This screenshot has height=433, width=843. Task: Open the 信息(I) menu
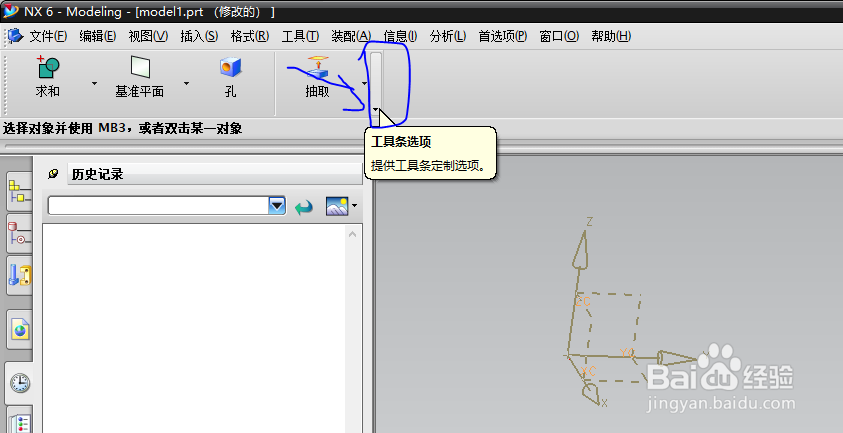400,36
